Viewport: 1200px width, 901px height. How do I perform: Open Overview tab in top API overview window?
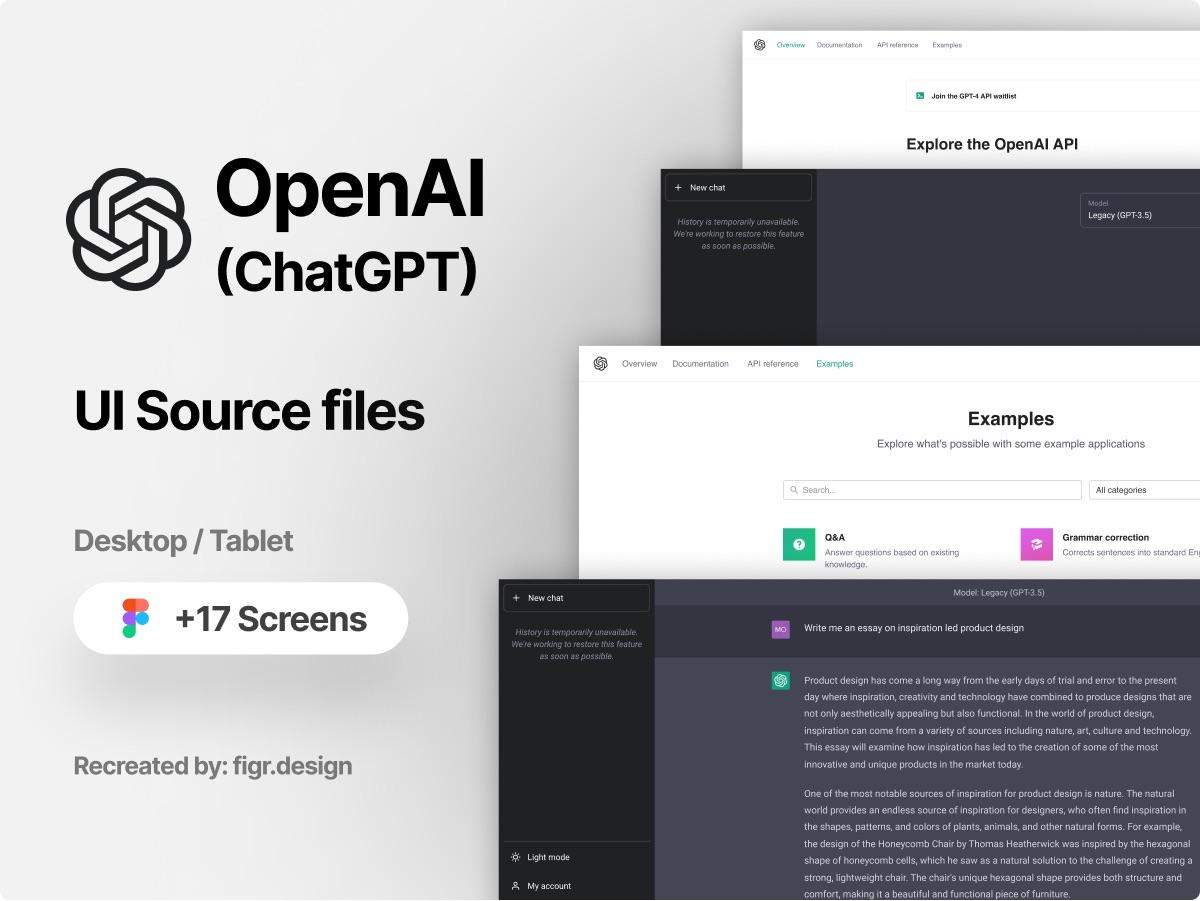(x=791, y=45)
